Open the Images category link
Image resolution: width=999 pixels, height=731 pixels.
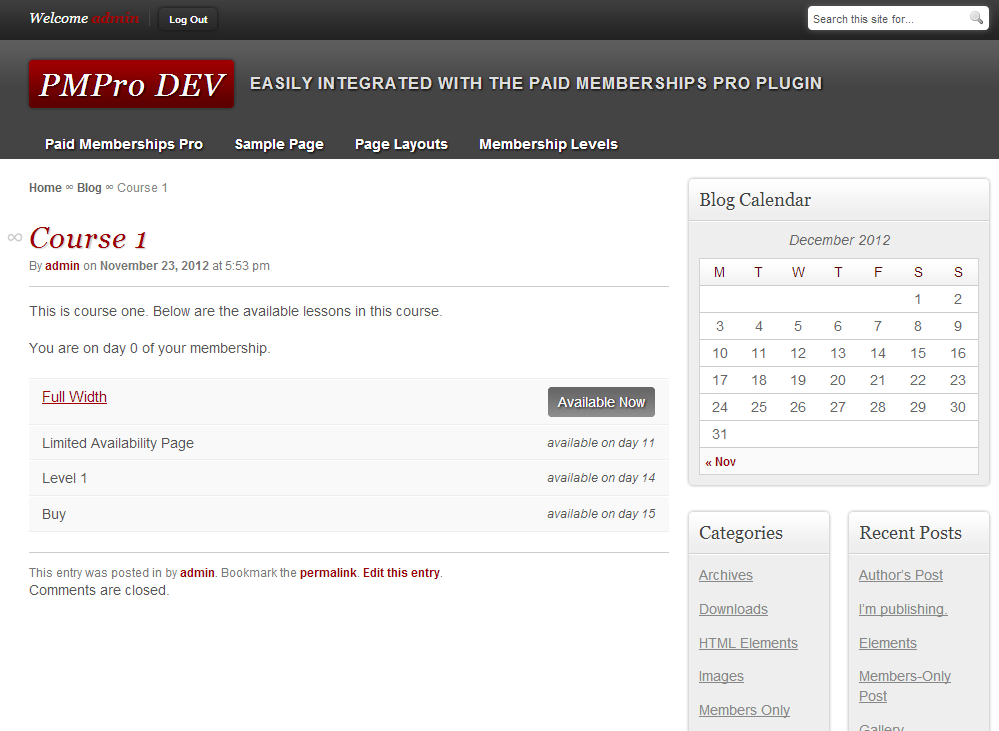coord(721,676)
